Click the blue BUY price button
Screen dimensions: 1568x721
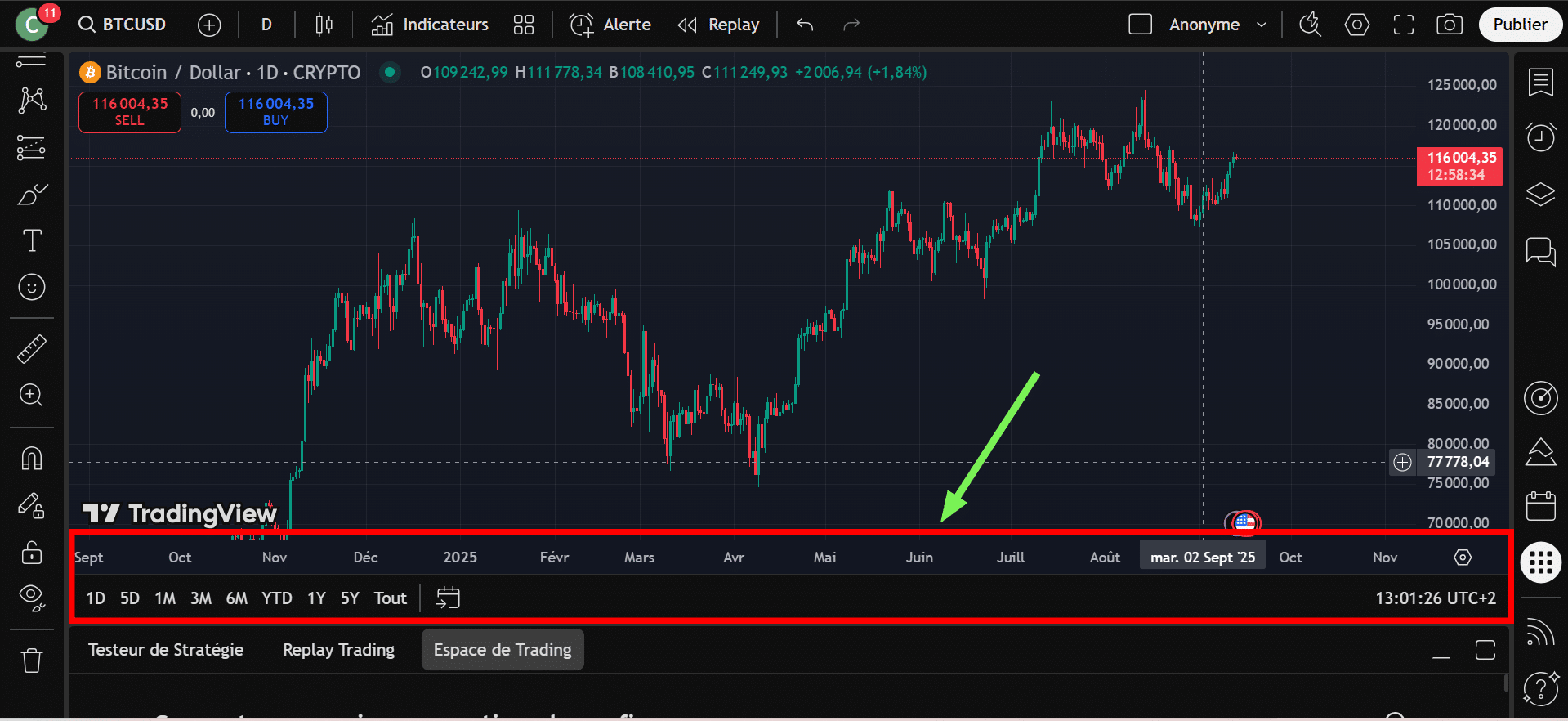tap(275, 112)
